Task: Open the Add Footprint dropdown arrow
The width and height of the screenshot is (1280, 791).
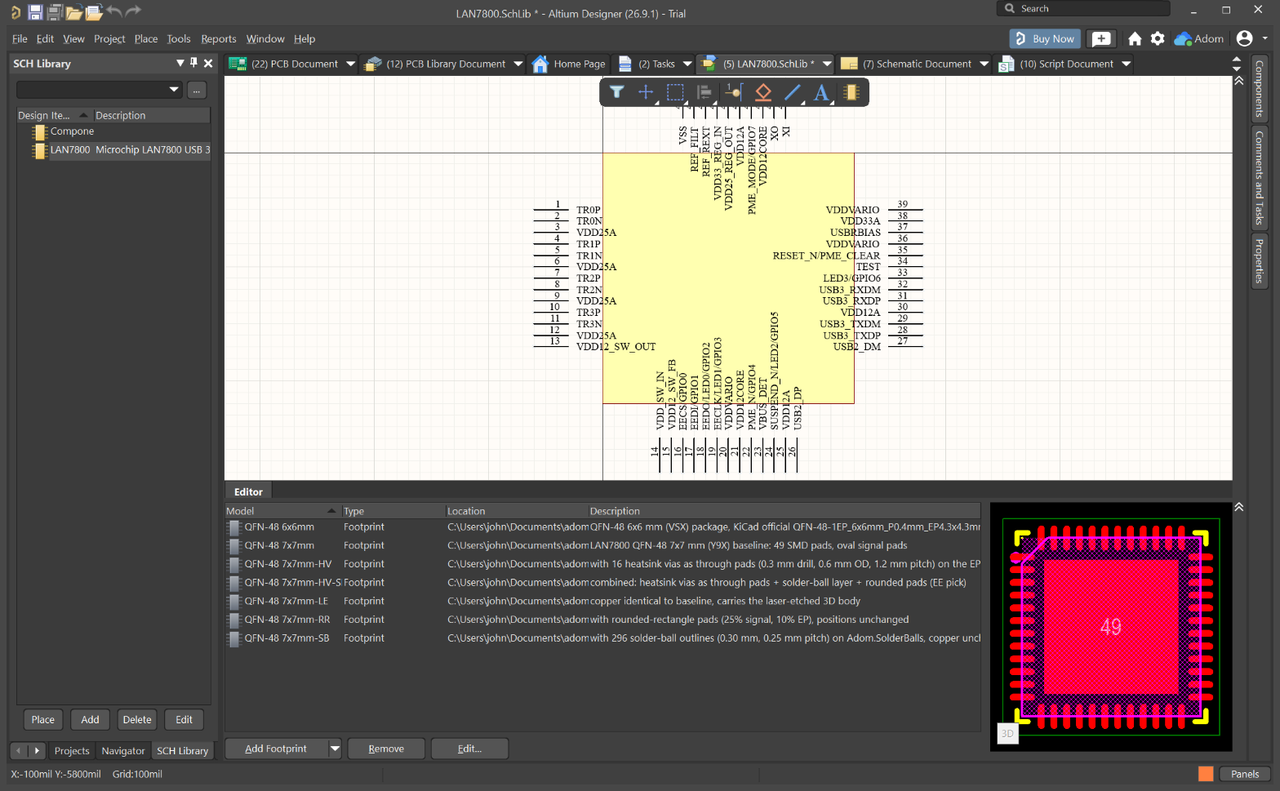Action: coord(335,748)
